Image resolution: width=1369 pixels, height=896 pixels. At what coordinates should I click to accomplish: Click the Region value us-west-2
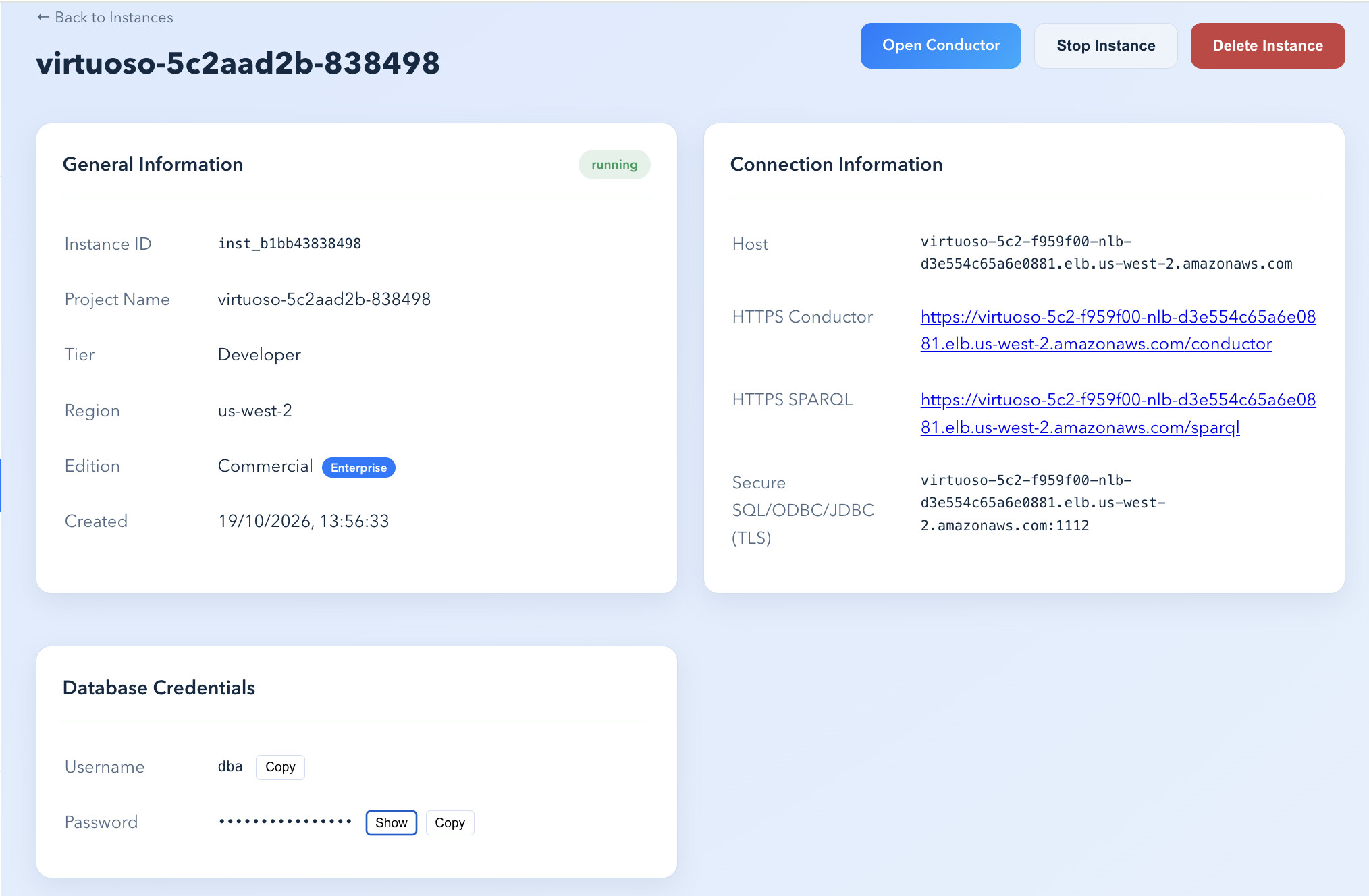tap(254, 410)
